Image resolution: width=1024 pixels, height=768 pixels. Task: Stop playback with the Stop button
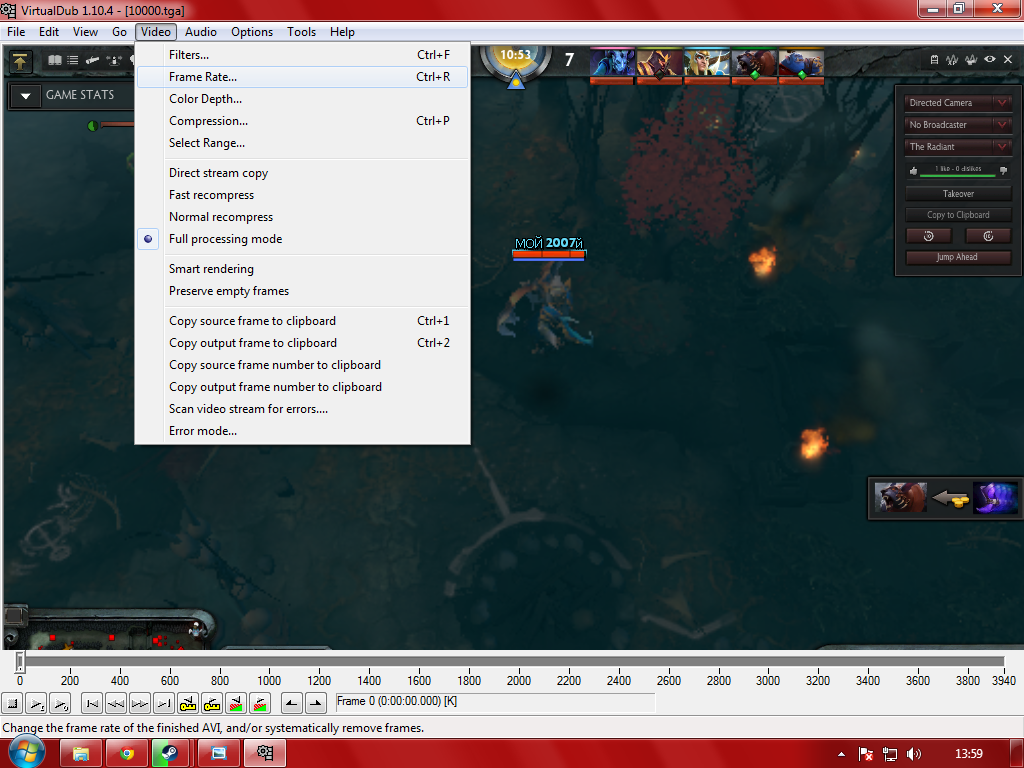11,703
